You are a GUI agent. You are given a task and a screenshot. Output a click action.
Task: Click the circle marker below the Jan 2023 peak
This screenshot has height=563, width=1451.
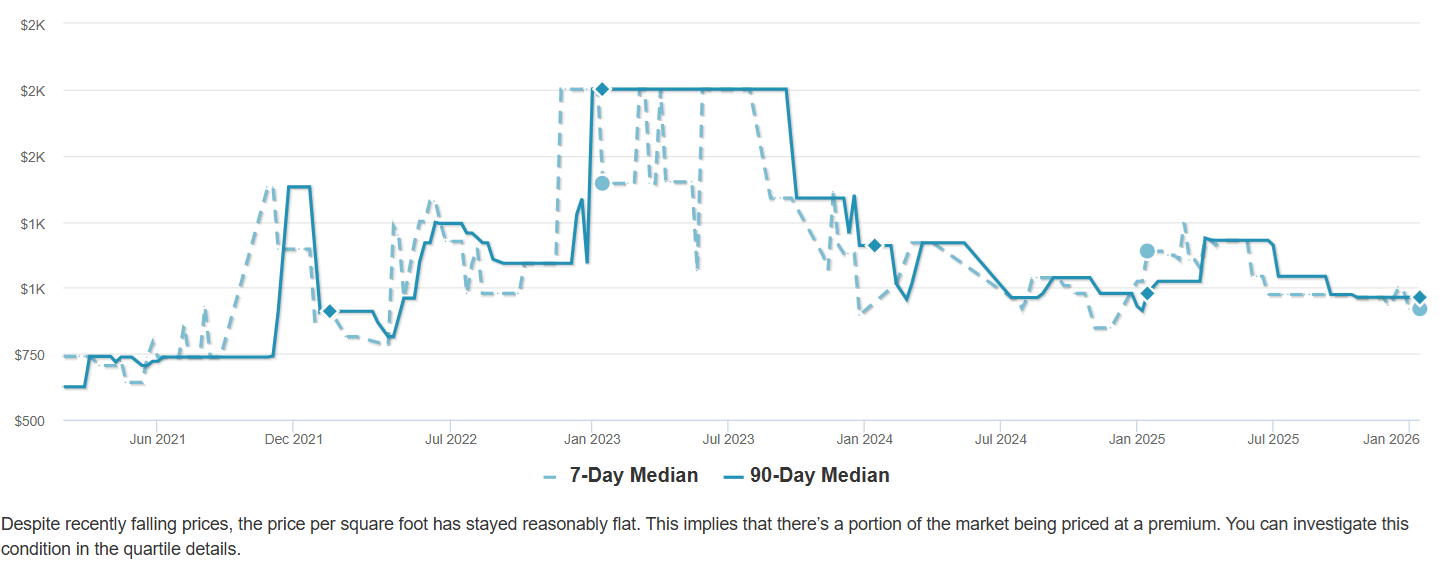point(602,183)
